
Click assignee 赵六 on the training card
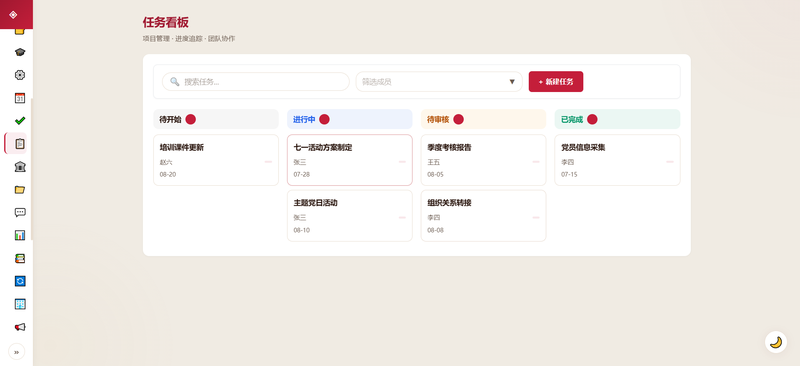(166, 162)
